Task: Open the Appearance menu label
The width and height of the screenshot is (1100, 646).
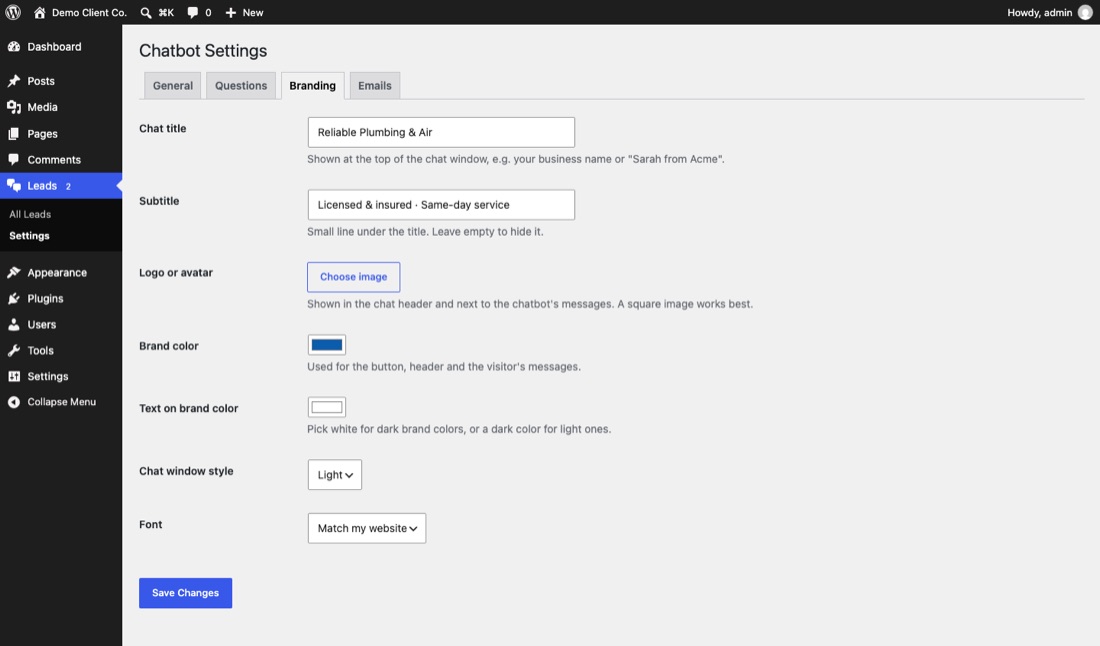Action: (x=57, y=272)
